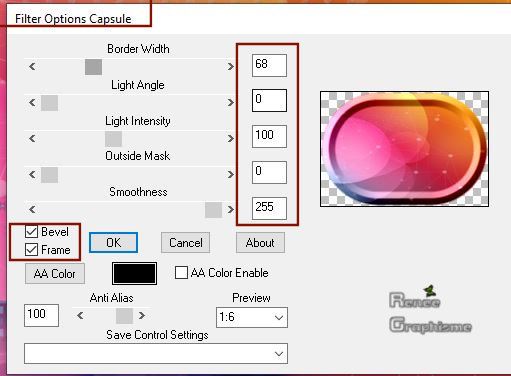Image resolution: width=511 pixels, height=376 pixels.
Task: Uncheck the Frame checkbox
Action: pyautogui.click(x=31, y=249)
